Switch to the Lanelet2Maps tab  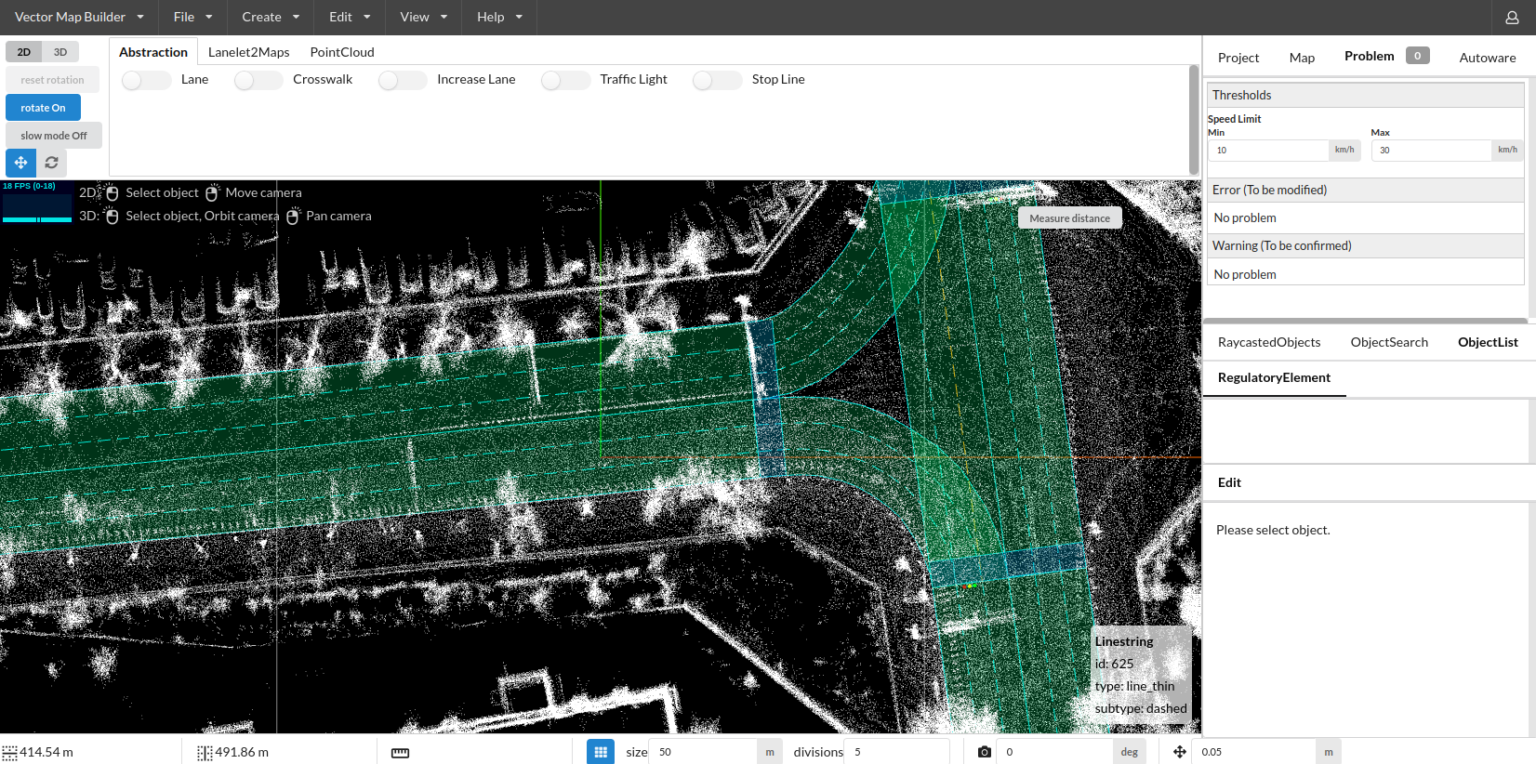click(248, 51)
